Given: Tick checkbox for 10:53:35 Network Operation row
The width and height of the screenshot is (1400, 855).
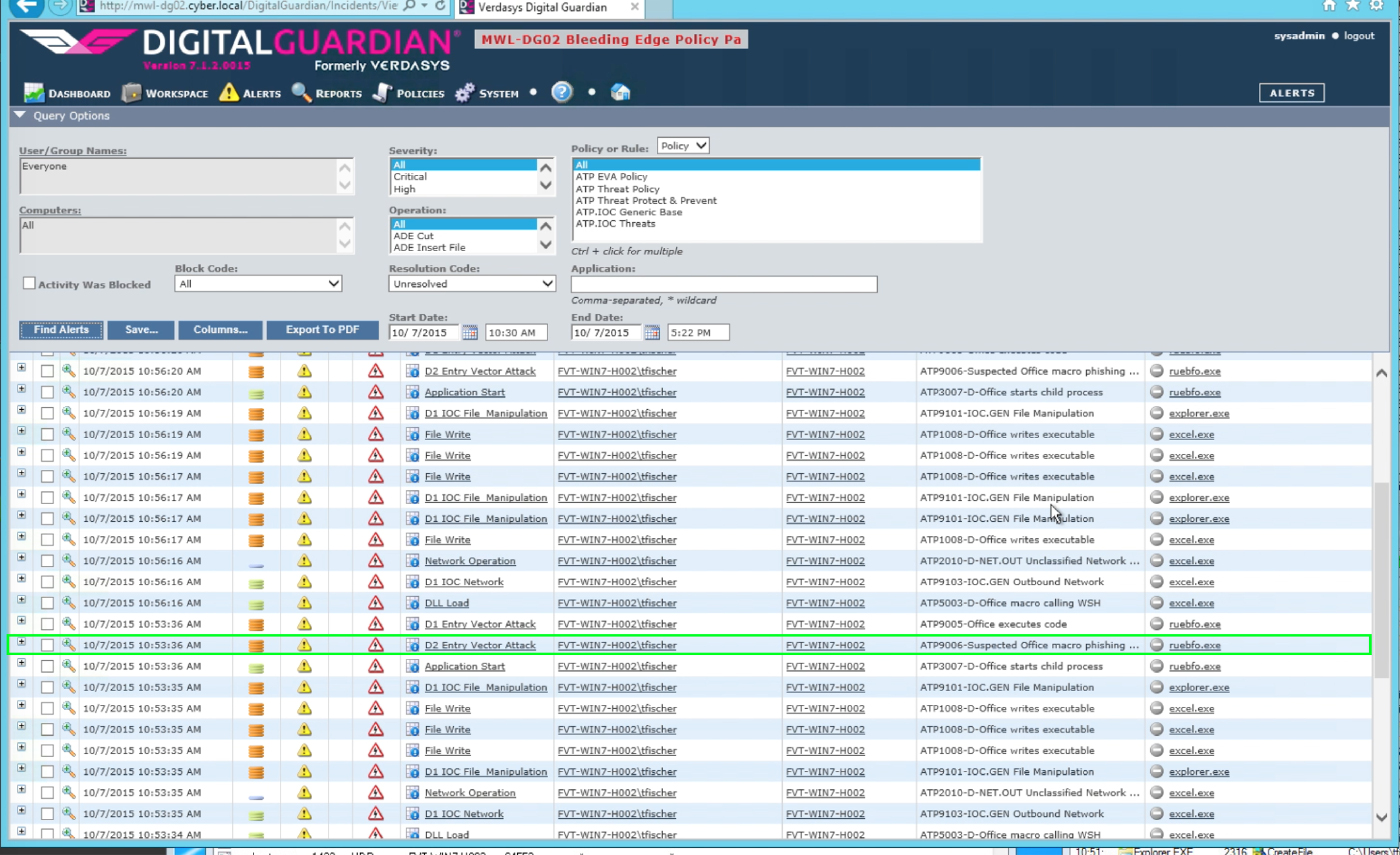Looking at the screenshot, I should click(x=47, y=793).
